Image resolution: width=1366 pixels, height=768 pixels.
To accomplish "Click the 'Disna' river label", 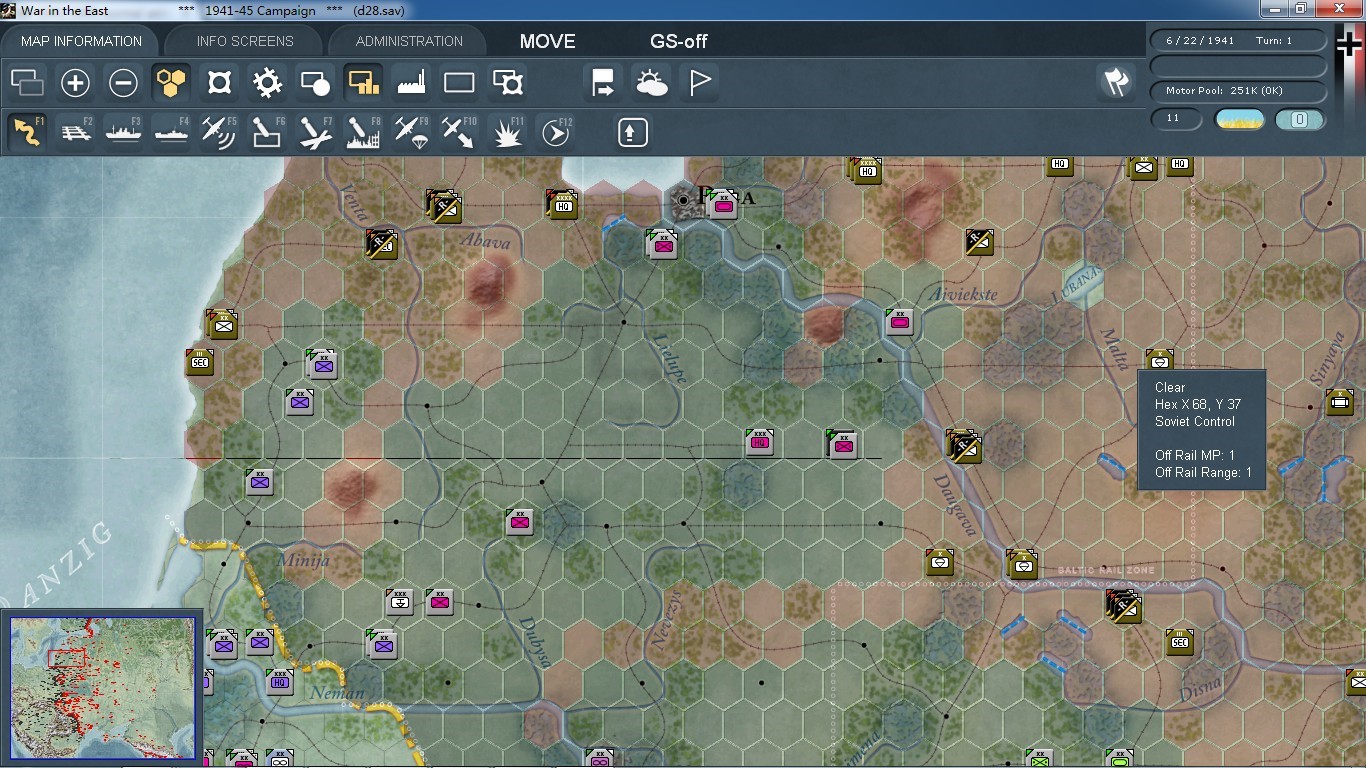I will (x=1200, y=690).
